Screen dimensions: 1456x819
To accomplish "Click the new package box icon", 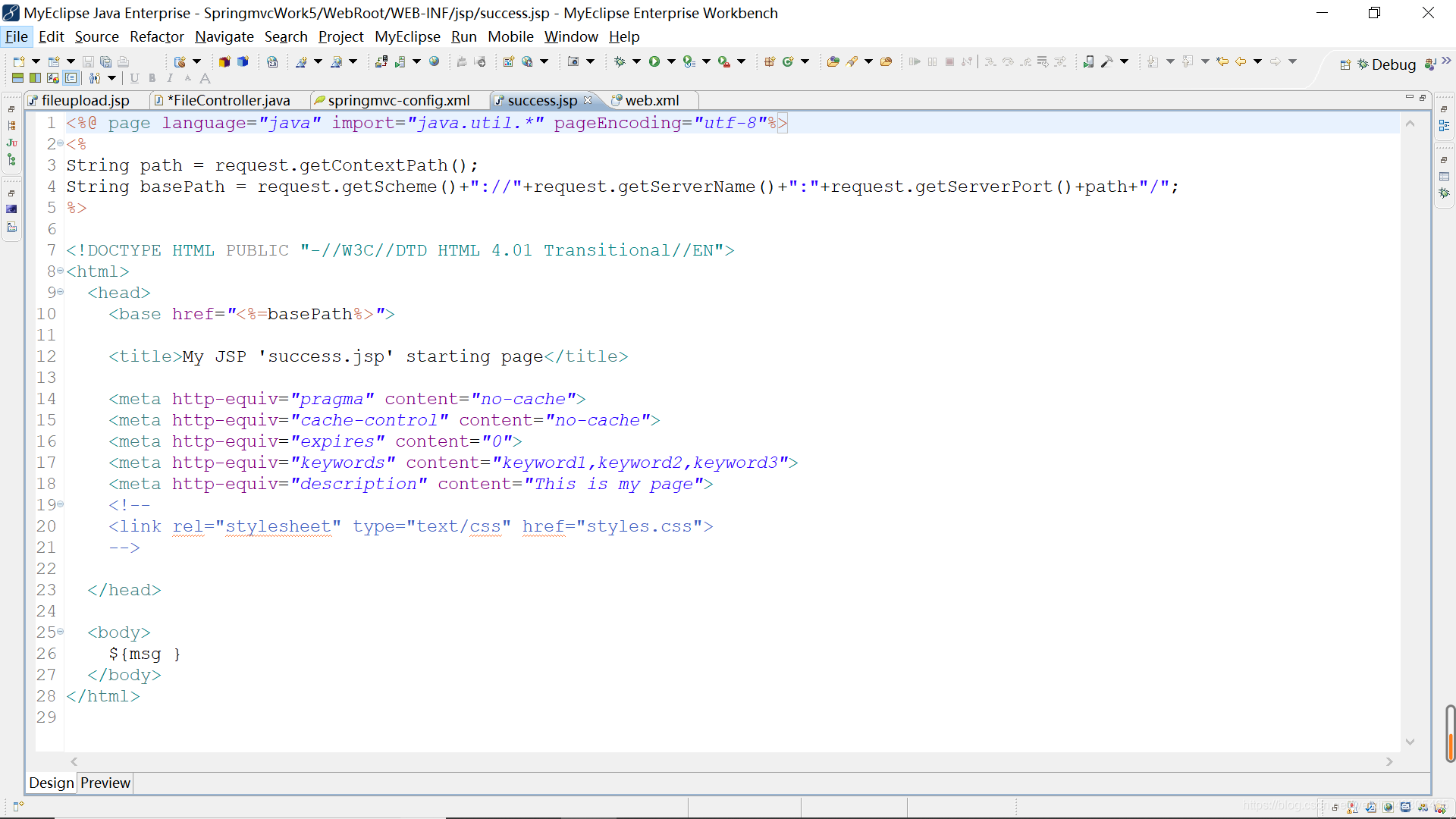I will tap(224, 61).
